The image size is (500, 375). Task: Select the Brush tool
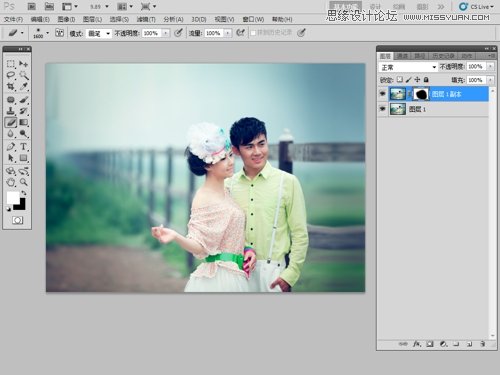point(23,100)
